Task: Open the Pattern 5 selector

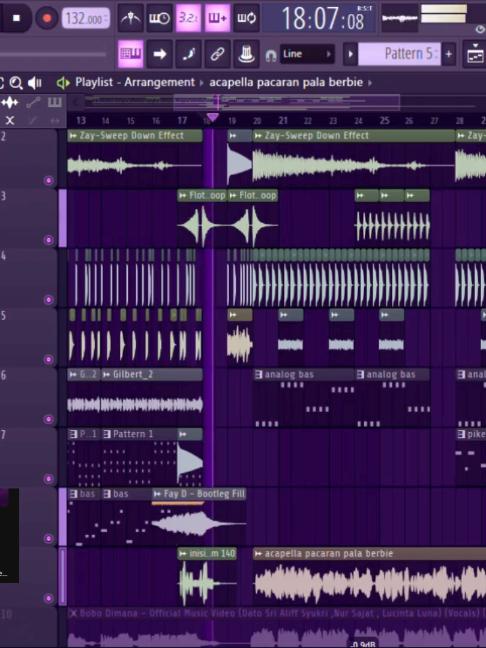Action: click(399, 54)
